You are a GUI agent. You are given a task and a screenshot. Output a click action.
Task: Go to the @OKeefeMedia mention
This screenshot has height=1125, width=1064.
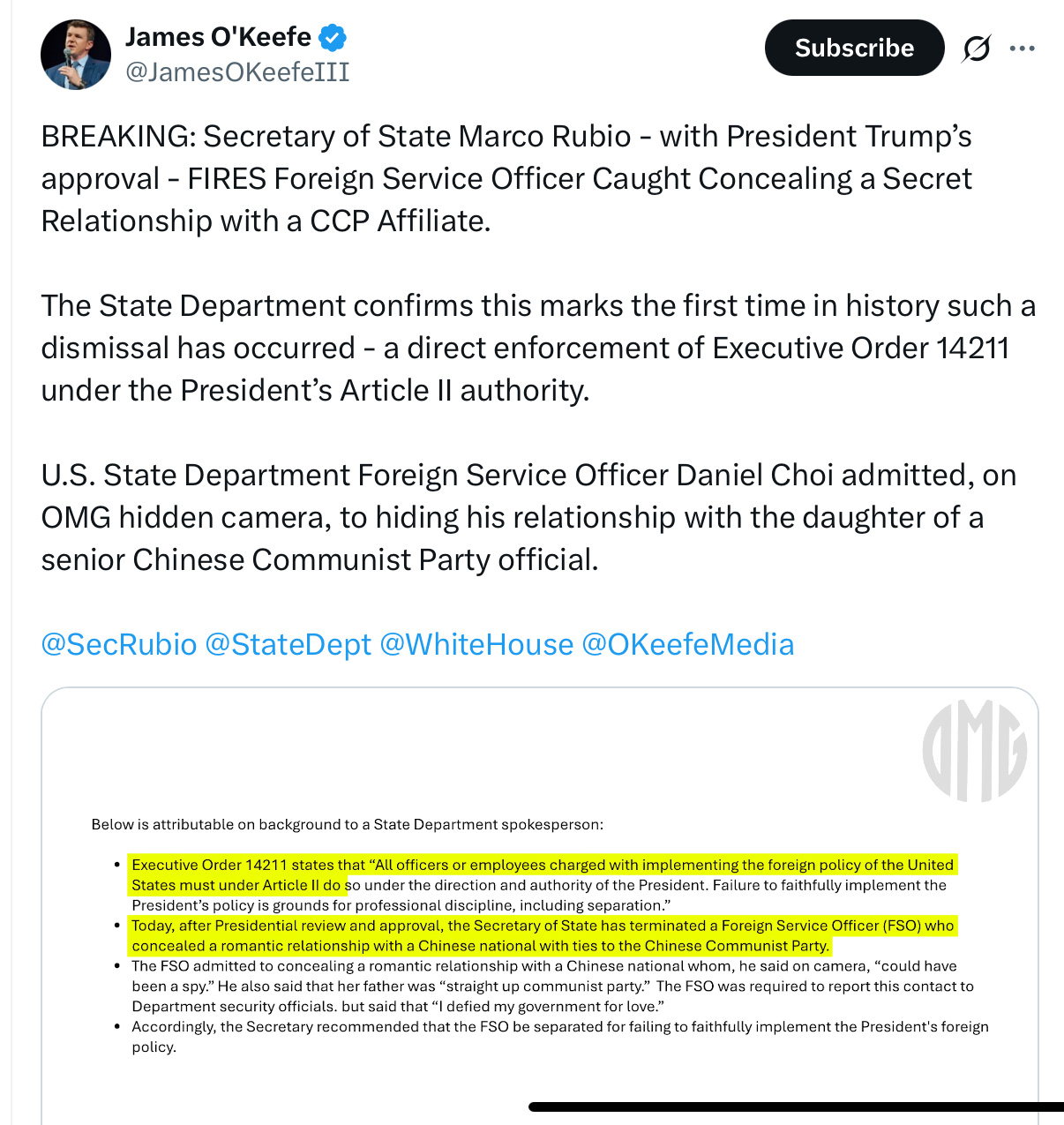688,644
